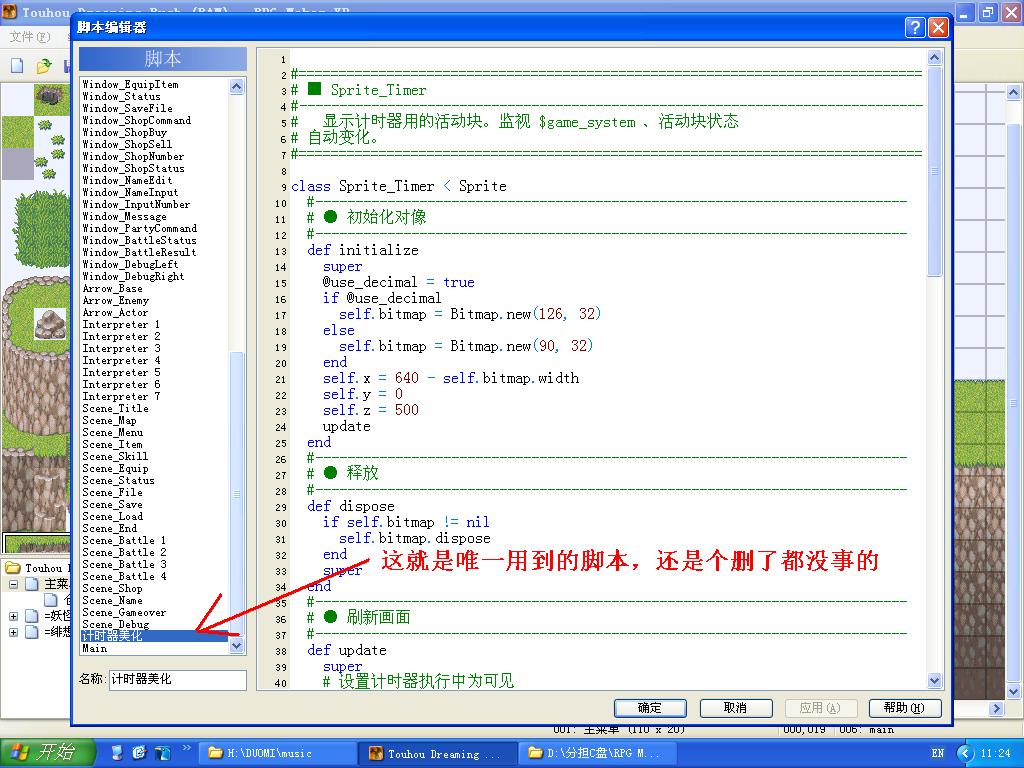Click the 帮助(H) button
Screen dimensions: 1024x768
click(x=905, y=708)
